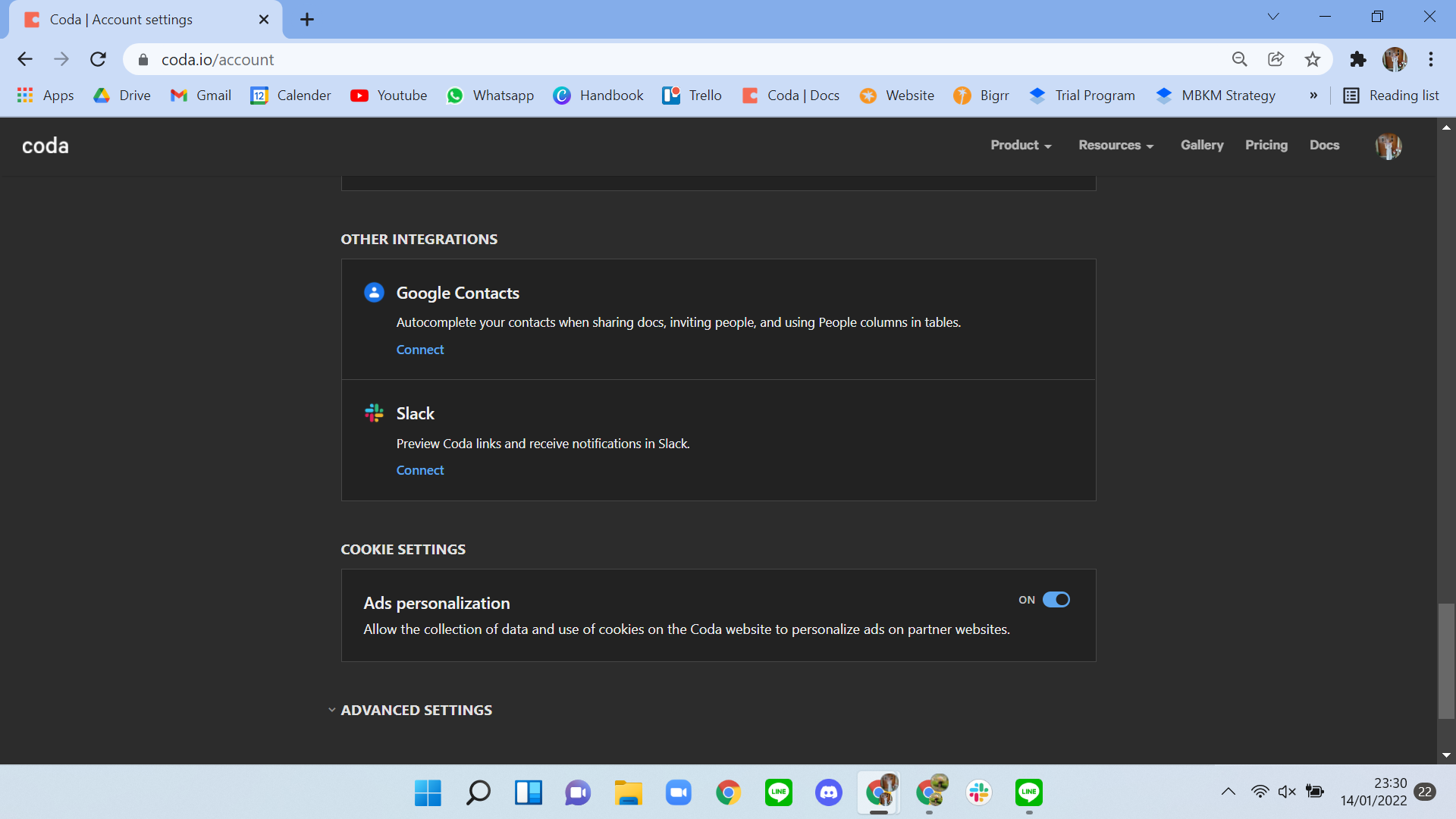This screenshot has width=1456, height=819.
Task: Open the Calender bookmark
Action: coord(290,96)
